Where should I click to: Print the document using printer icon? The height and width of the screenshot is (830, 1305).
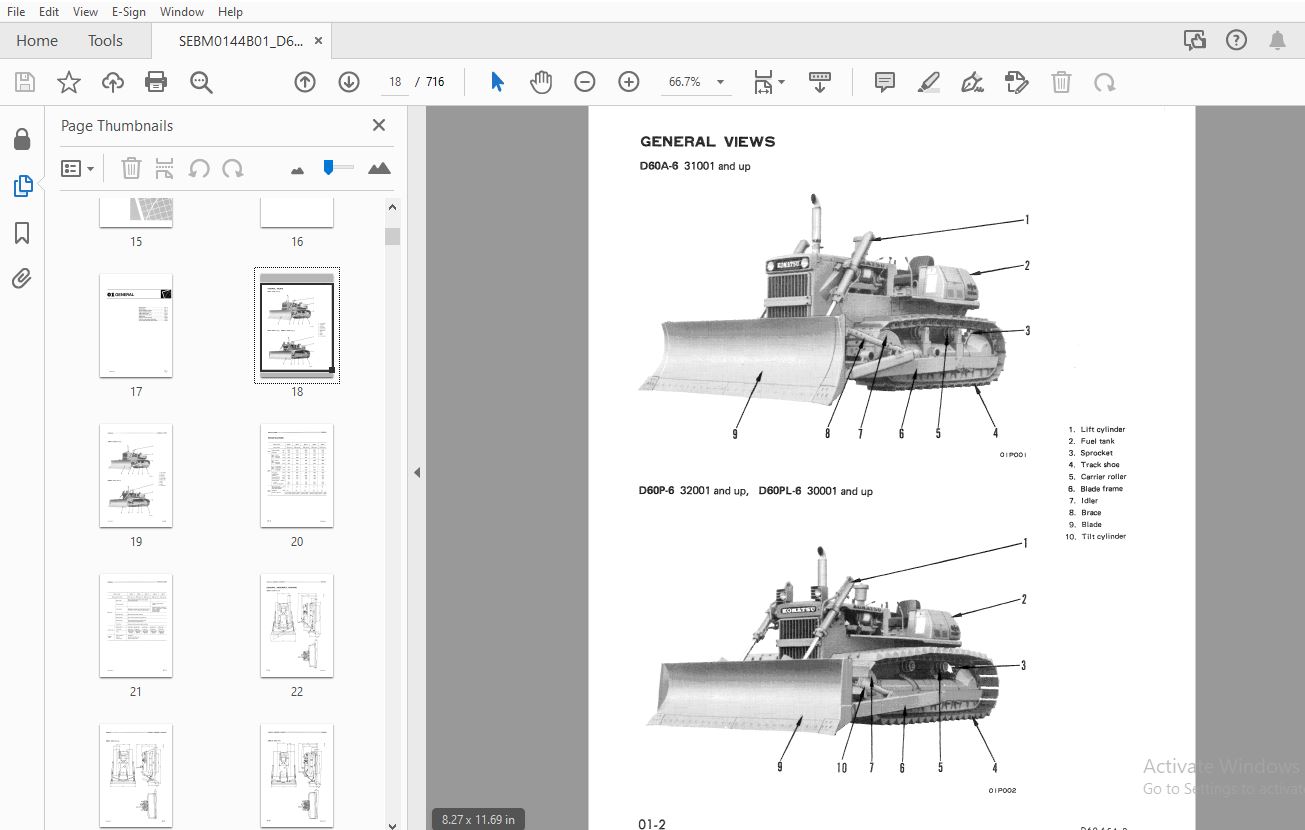point(156,82)
